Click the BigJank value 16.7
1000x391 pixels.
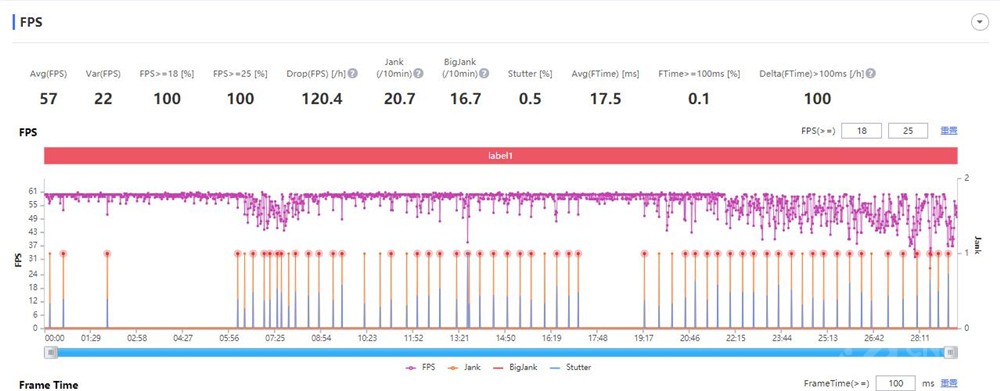point(466,99)
